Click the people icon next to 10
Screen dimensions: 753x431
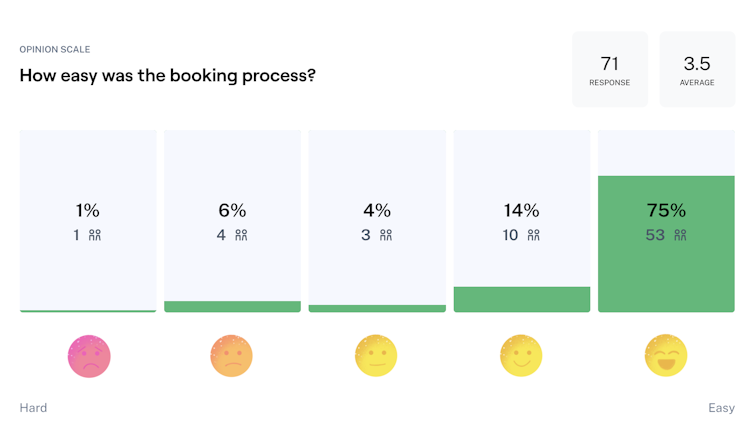[x=534, y=235]
